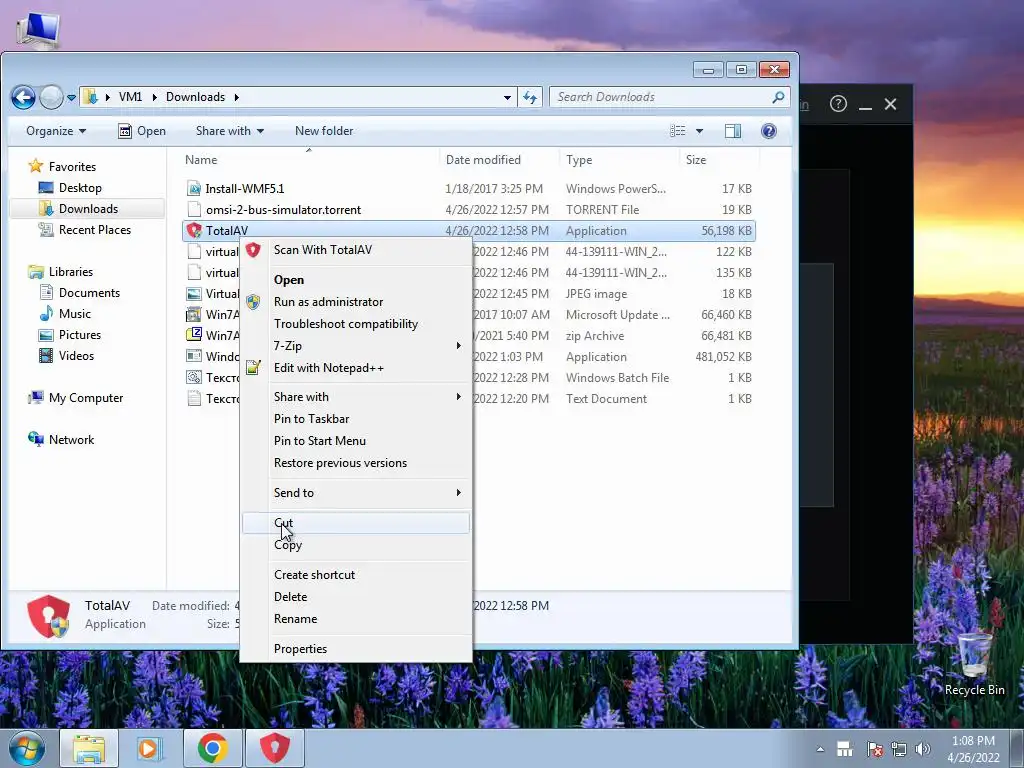Click the Back navigation arrow in Explorer
Viewport: 1024px width, 768px height.
coord(23,97)
